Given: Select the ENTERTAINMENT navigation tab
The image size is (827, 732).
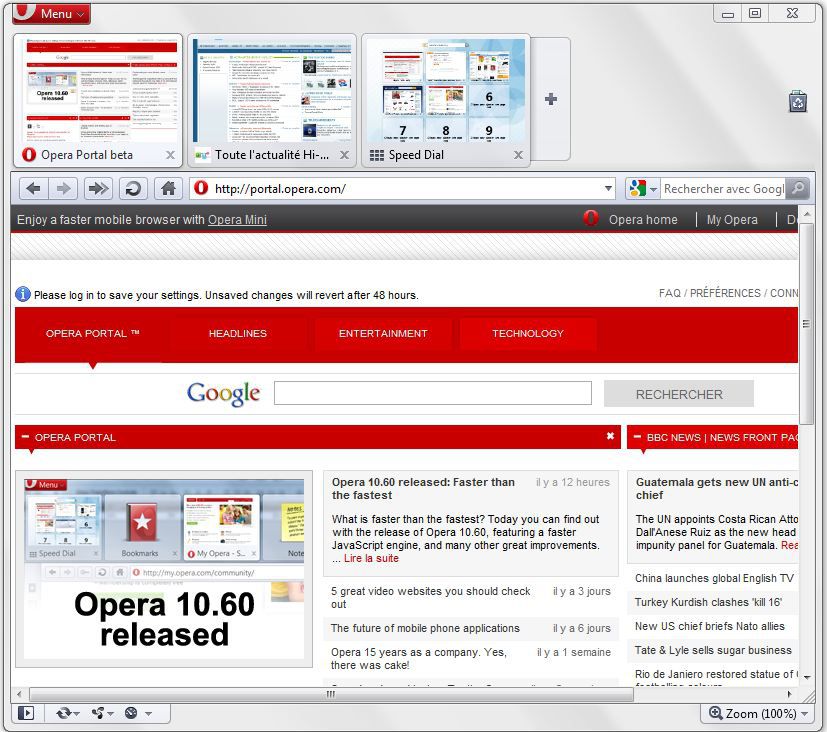Looking at the screenshot, I should coord(383,333).
